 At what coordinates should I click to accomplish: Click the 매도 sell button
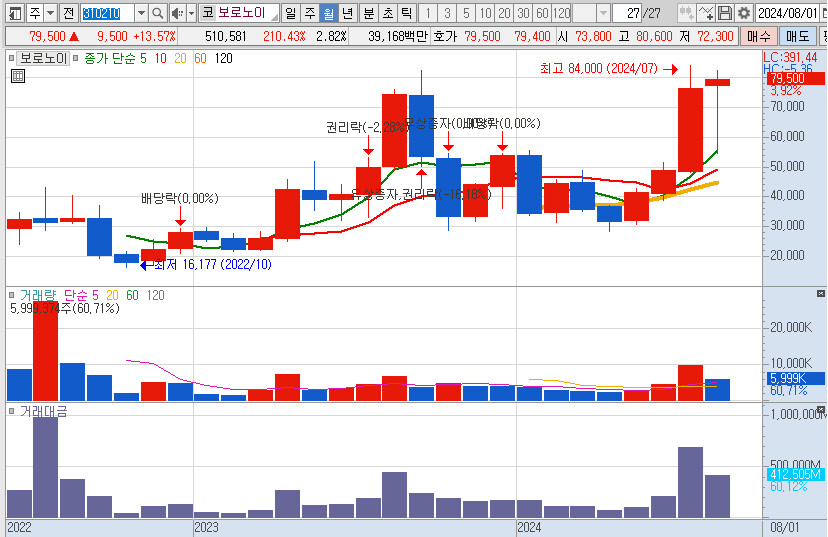[x=797, y=36]
